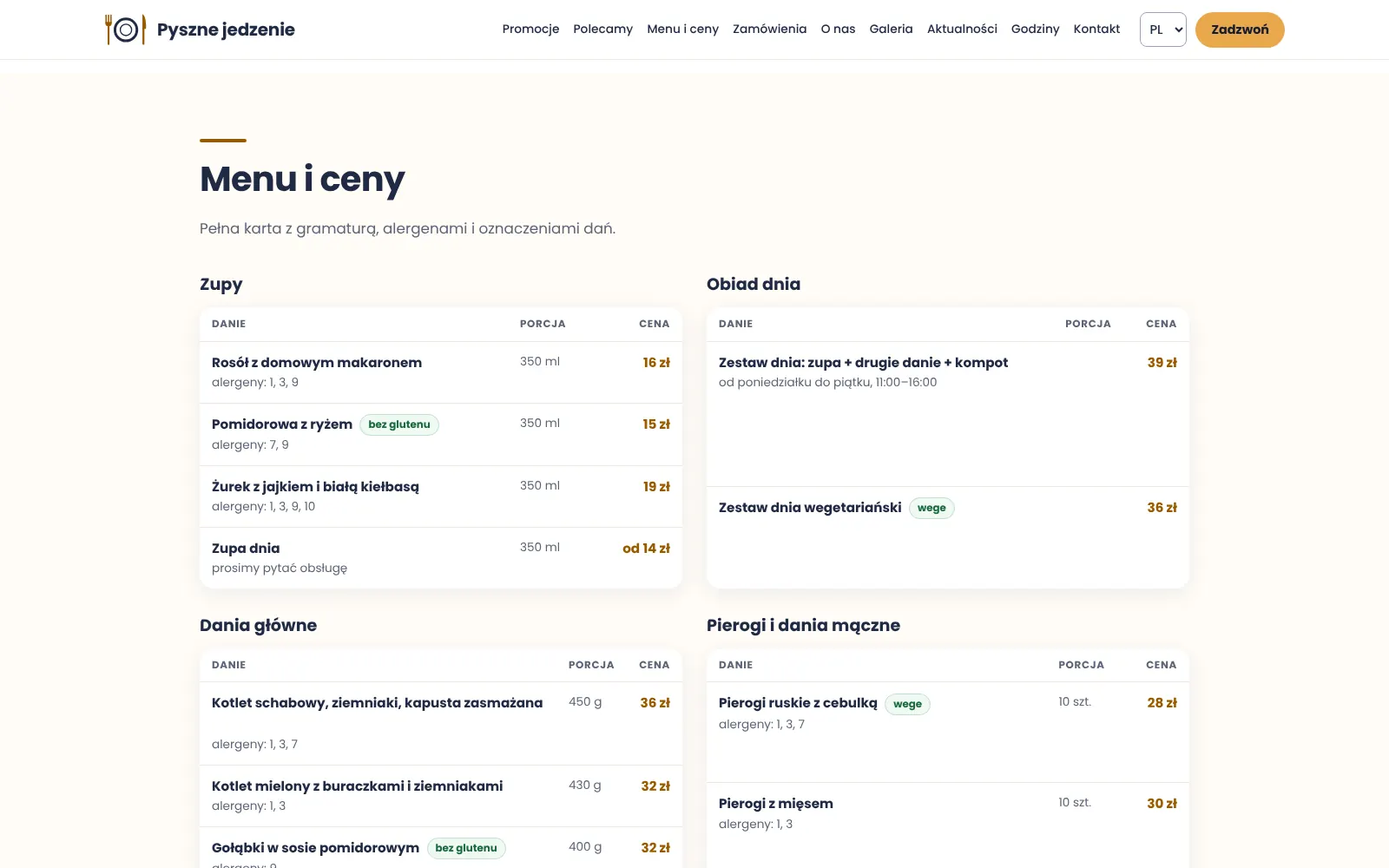Click the Menu i ceny page heading
This screenshot has height=868, width=1389.
pos(302,180)
